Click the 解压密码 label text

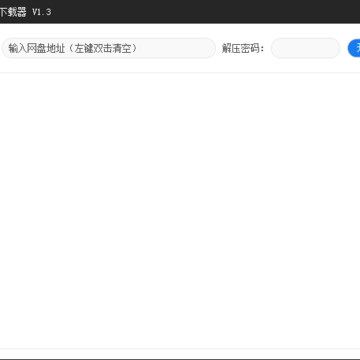coord(243,49)
